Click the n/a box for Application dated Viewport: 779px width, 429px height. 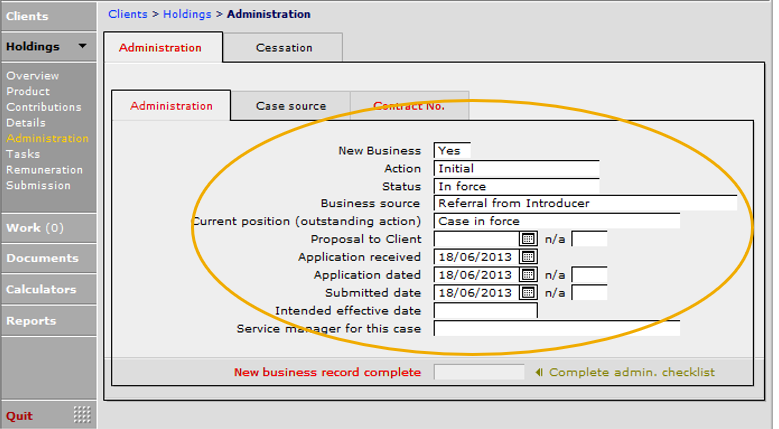[589, 275]
